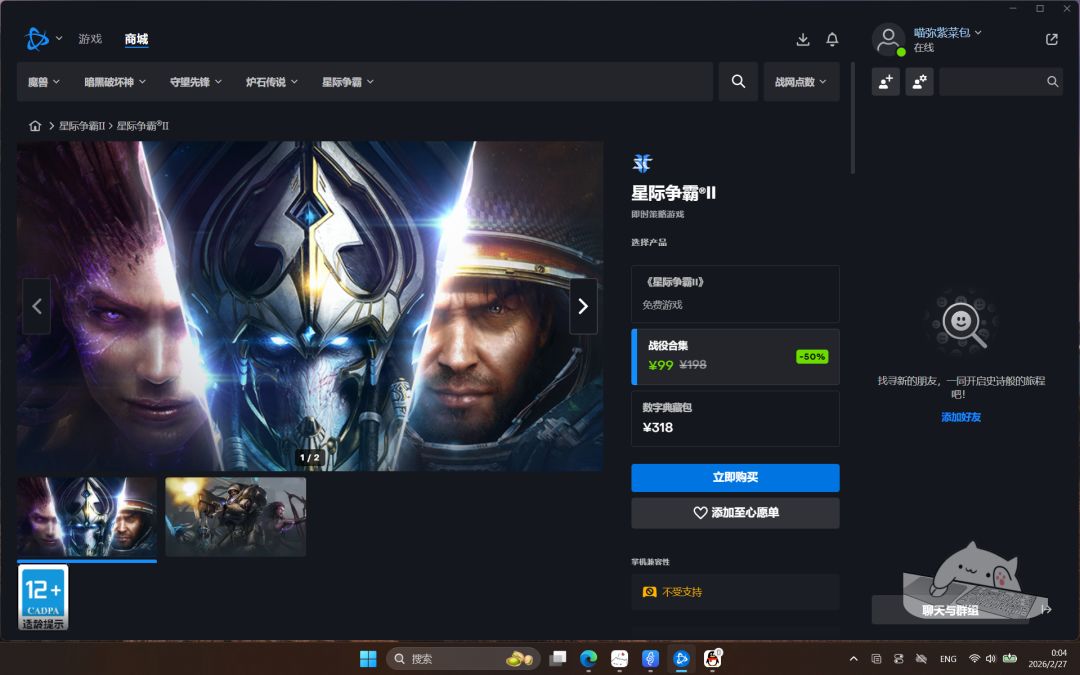Open the 战网点数 dropdown
The image size is (1080, 675).
(801, 81)
